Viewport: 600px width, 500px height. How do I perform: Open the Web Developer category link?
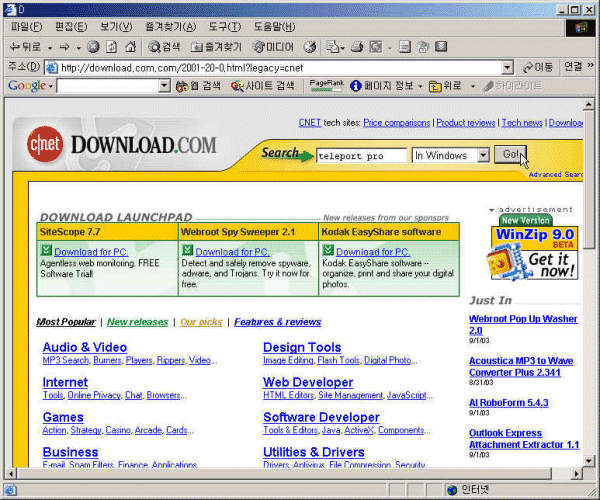[x=308, y=382]
